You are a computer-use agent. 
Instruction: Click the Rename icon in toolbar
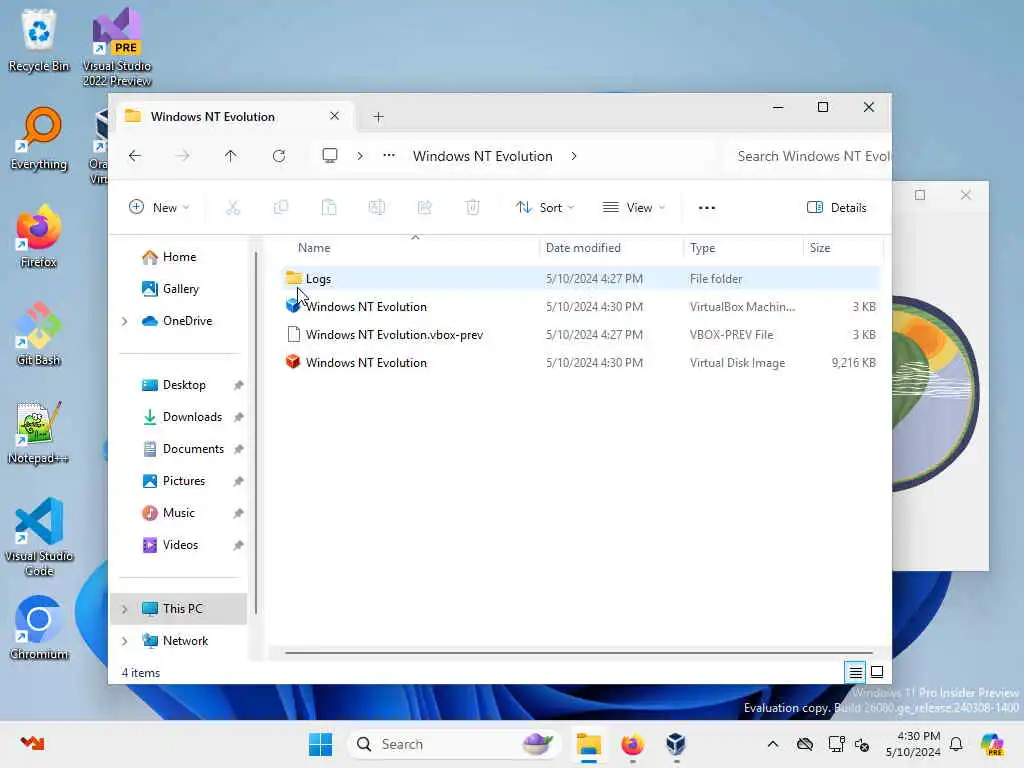[x=377, y=208]
